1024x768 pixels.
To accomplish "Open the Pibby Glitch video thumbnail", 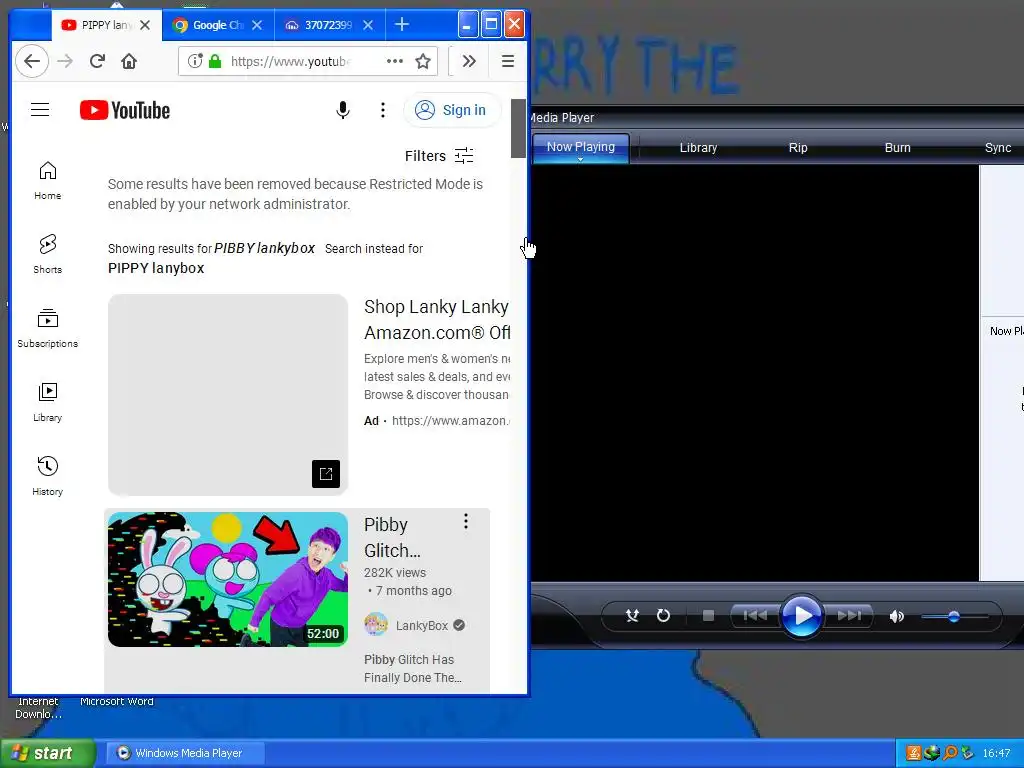I will click(228, 579).
